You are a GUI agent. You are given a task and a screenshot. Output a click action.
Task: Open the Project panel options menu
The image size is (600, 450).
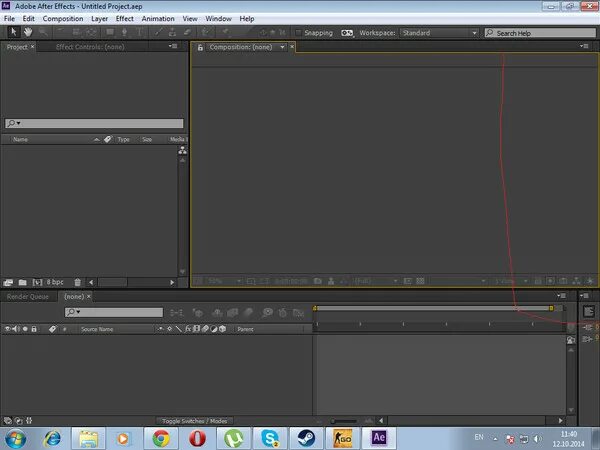(x=174, y=46)
